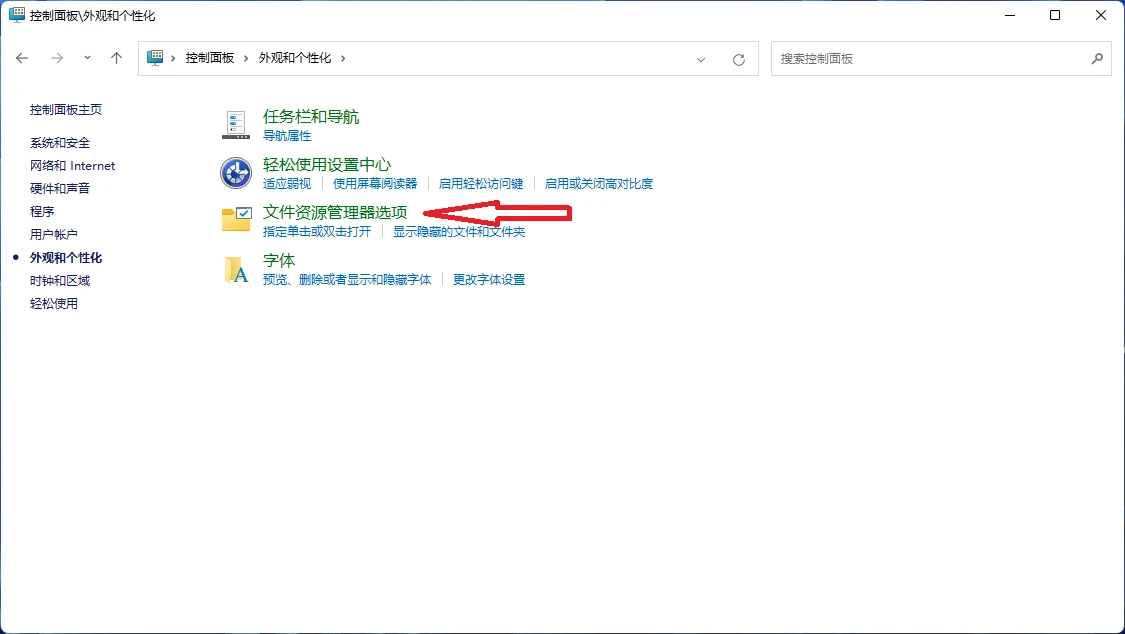Open the Taskbar and Navigation icon
The image size is (1125, 634).
pyautogui.click(x=236, y=125)
